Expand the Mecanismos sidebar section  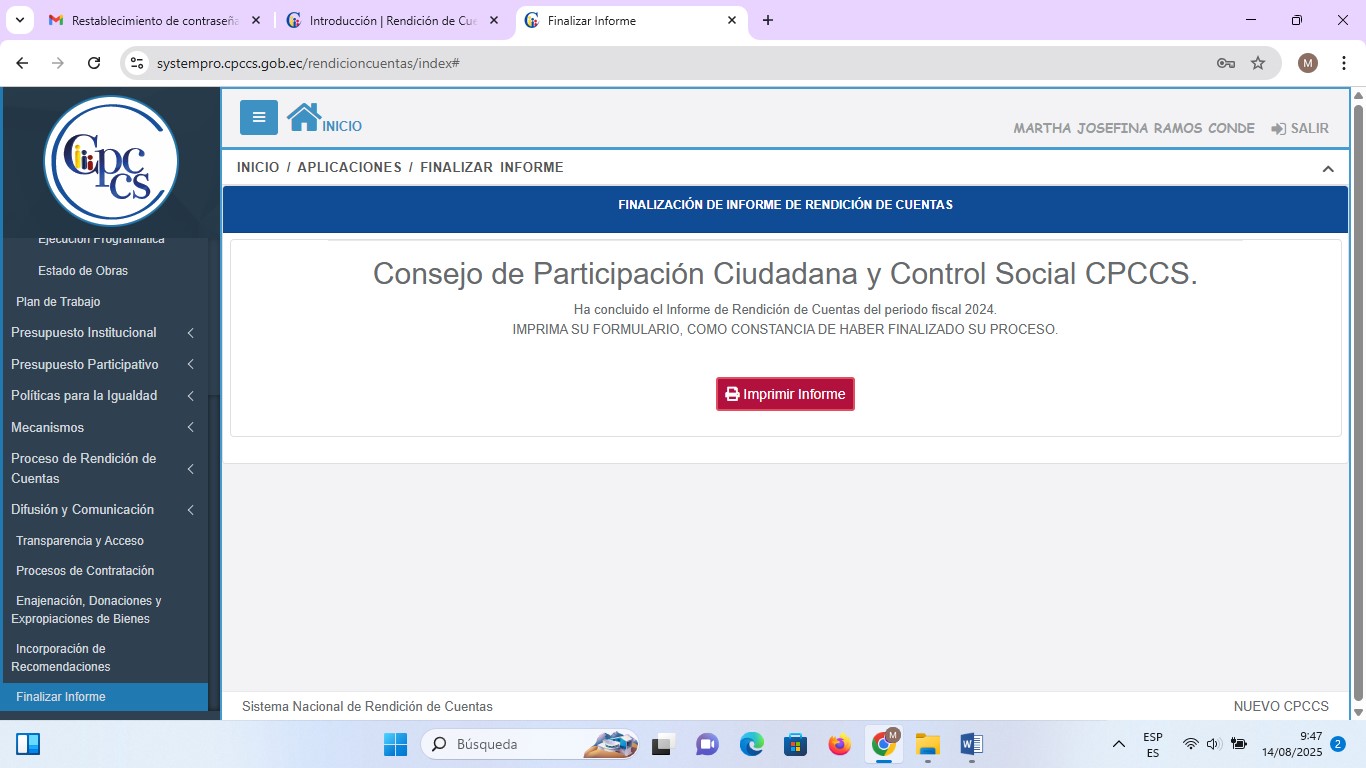[48, 428]
